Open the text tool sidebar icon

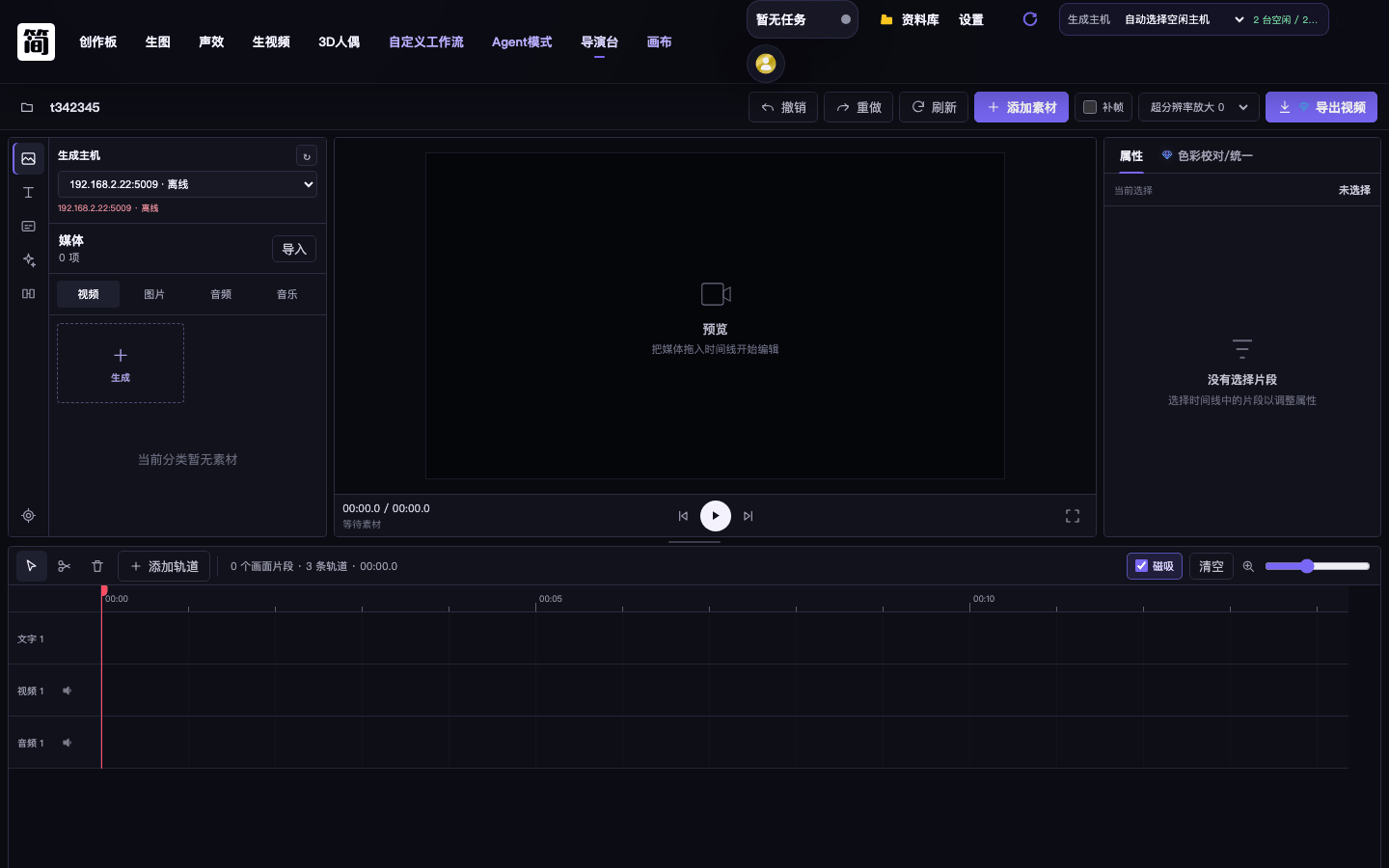click(x=29, y=193)
